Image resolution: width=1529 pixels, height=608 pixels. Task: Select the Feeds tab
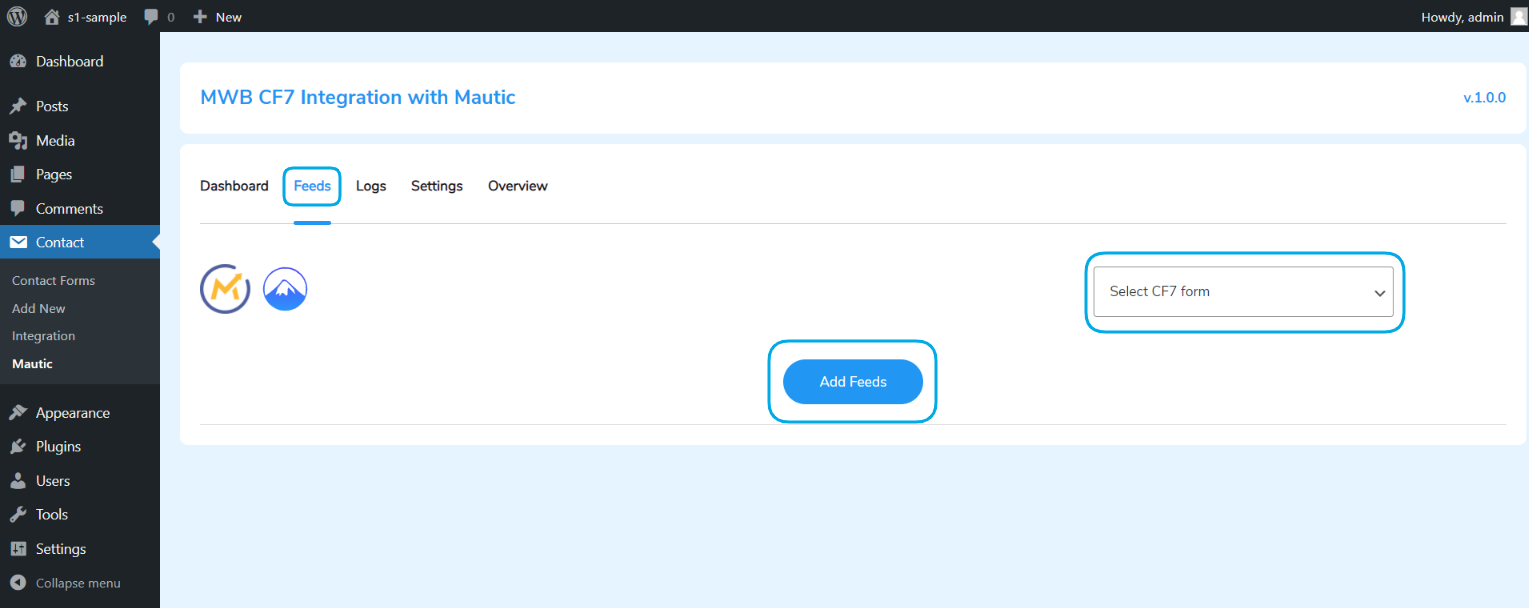(x=312, y=186)
